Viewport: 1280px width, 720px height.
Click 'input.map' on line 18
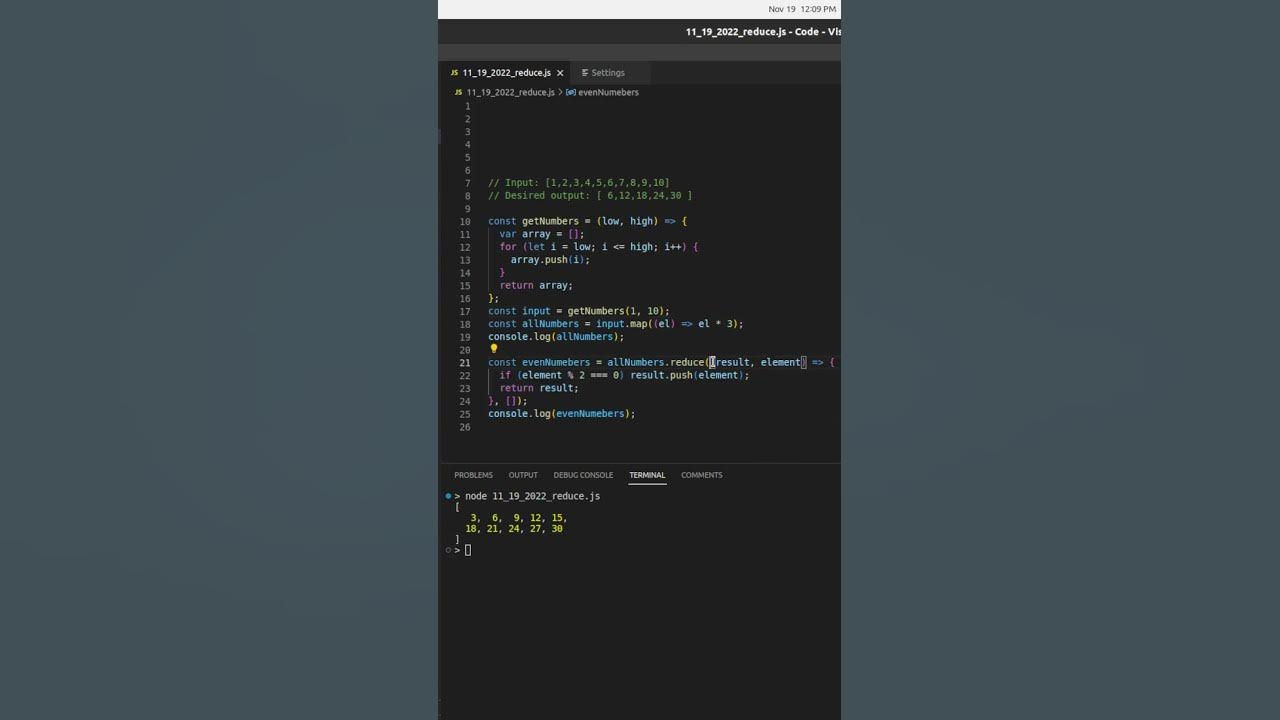[619, 324]
